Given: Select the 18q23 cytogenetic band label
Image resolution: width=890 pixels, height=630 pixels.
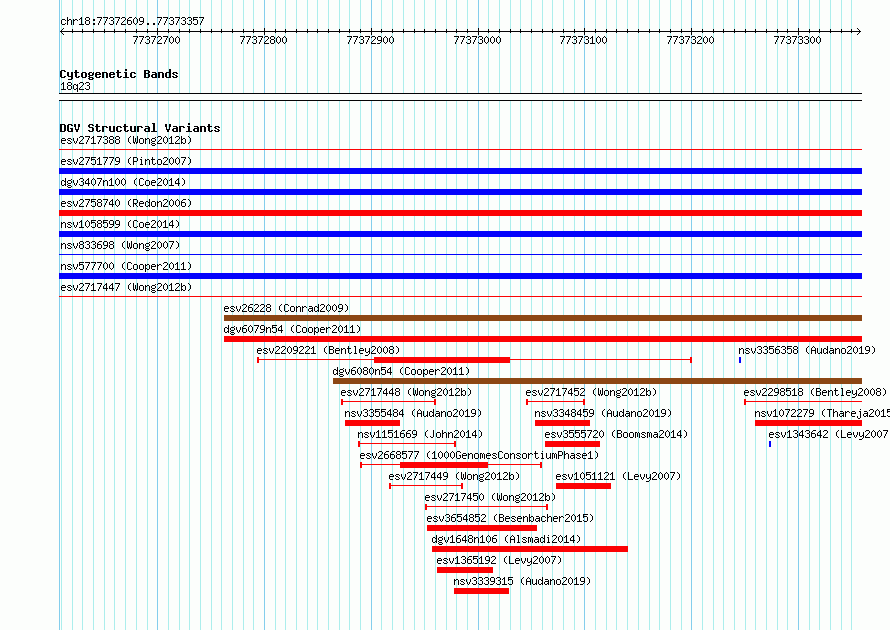Looking at the screenshot, I should point(75,86).
